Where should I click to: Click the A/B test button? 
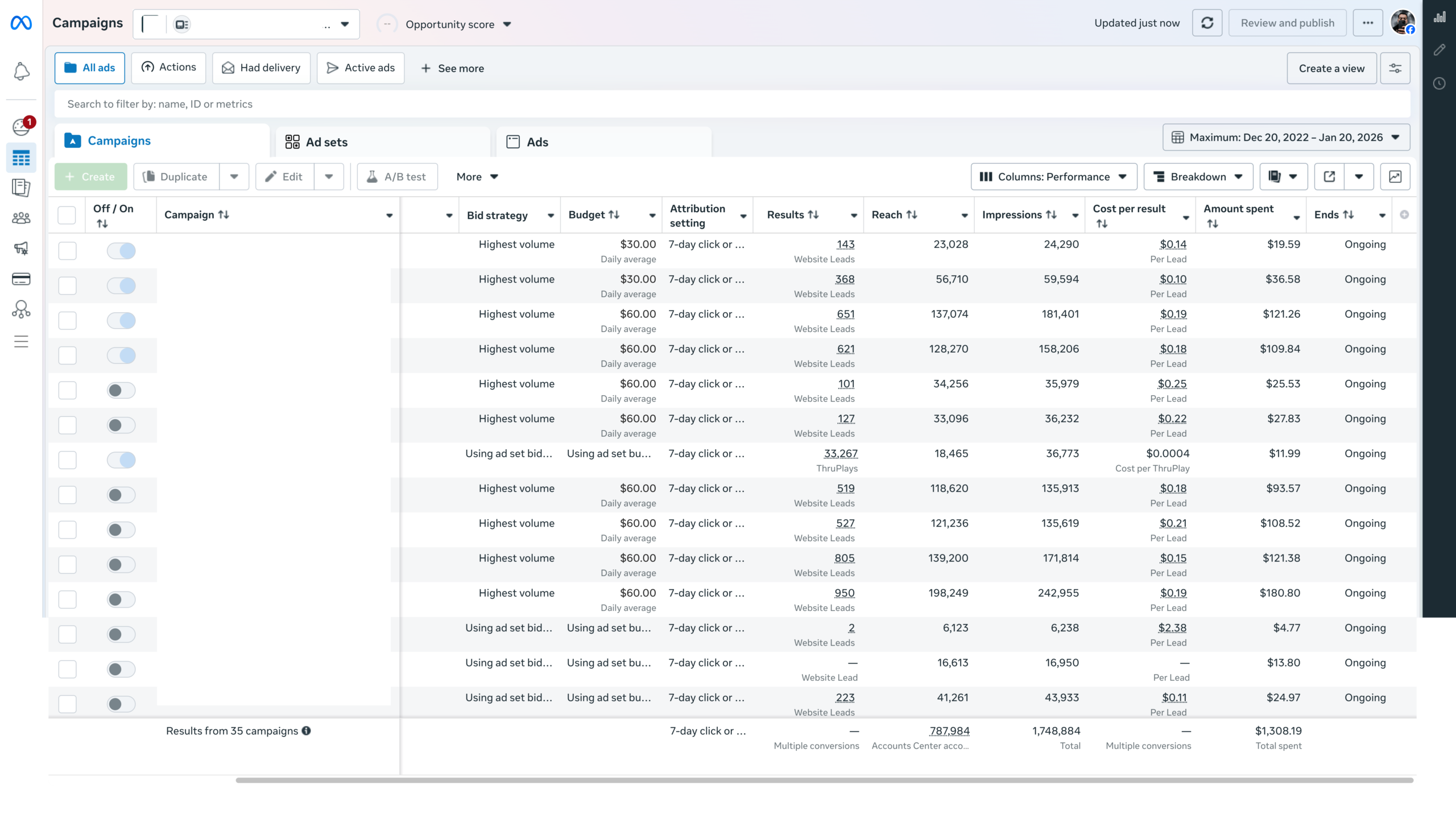397,177
